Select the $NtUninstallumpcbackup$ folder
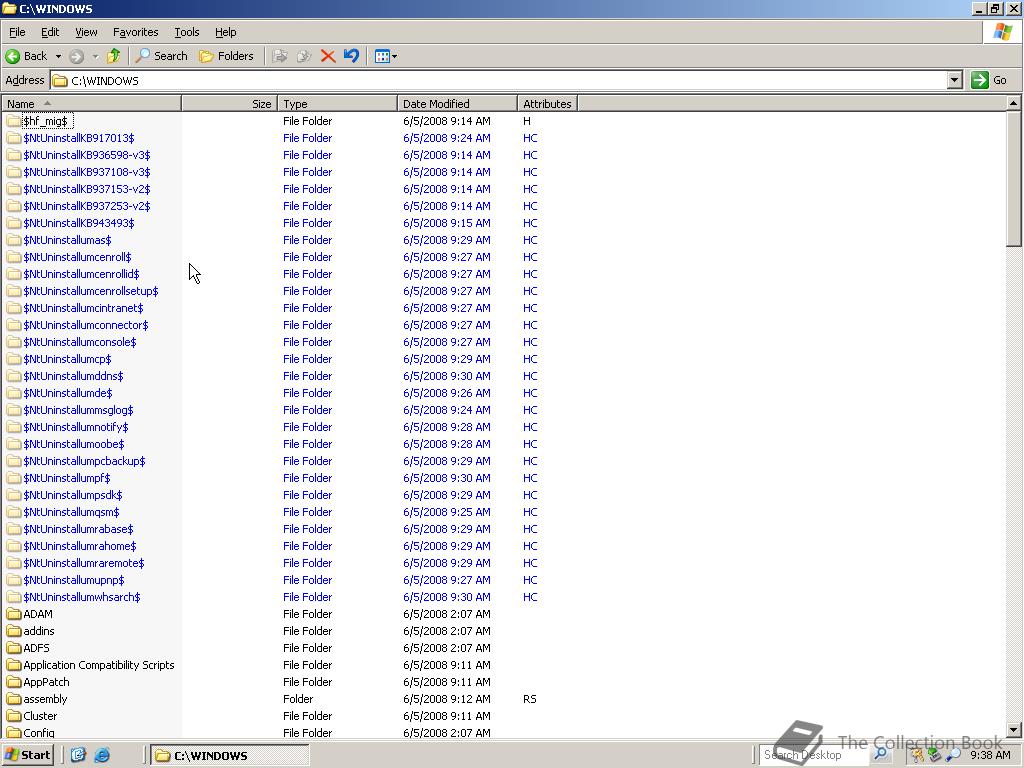The image size is (1024, 768). (84, 460)
